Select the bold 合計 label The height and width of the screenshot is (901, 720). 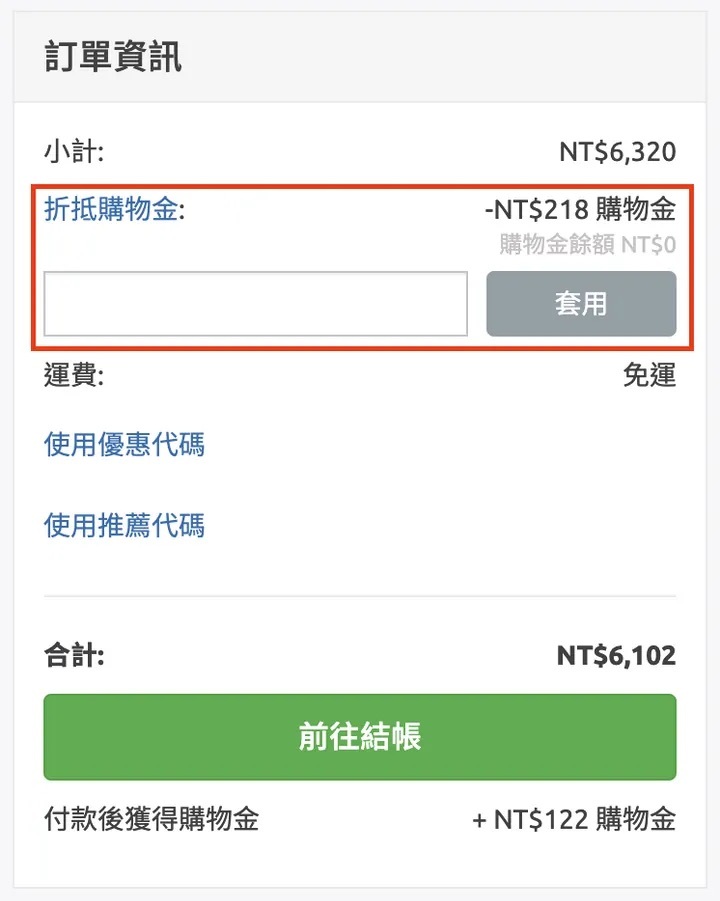click(x=74, y=656)
